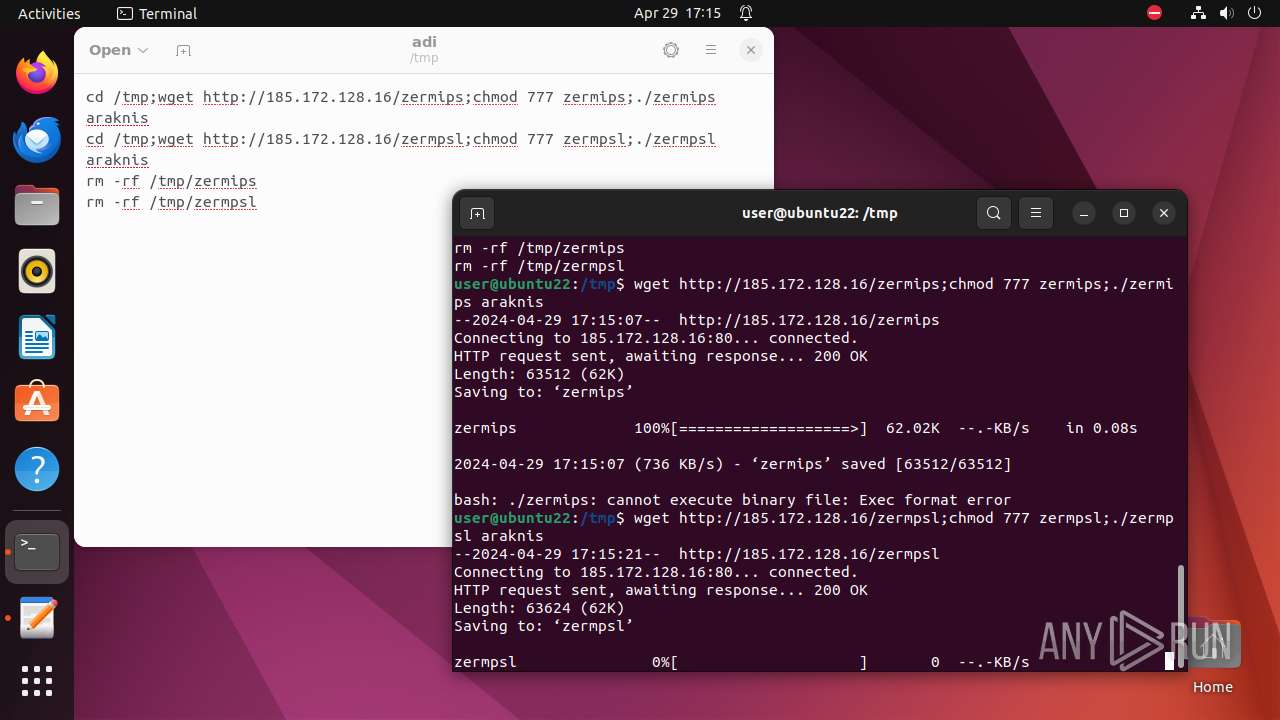1280x720 pixels.
Task: Click 'Exec format error' line in terminal
Action: point(732,500)
